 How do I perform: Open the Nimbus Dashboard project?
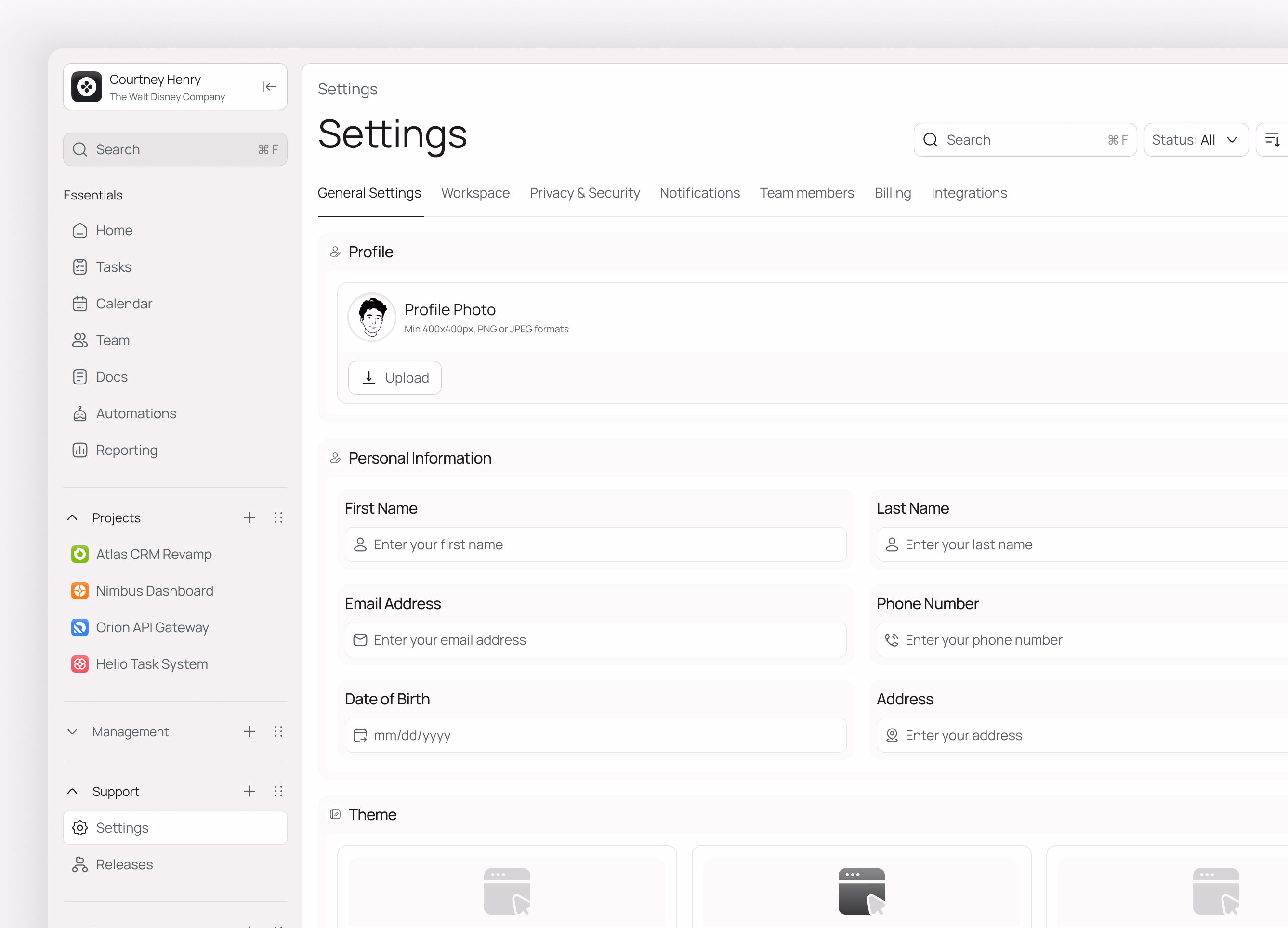point(175,591)
